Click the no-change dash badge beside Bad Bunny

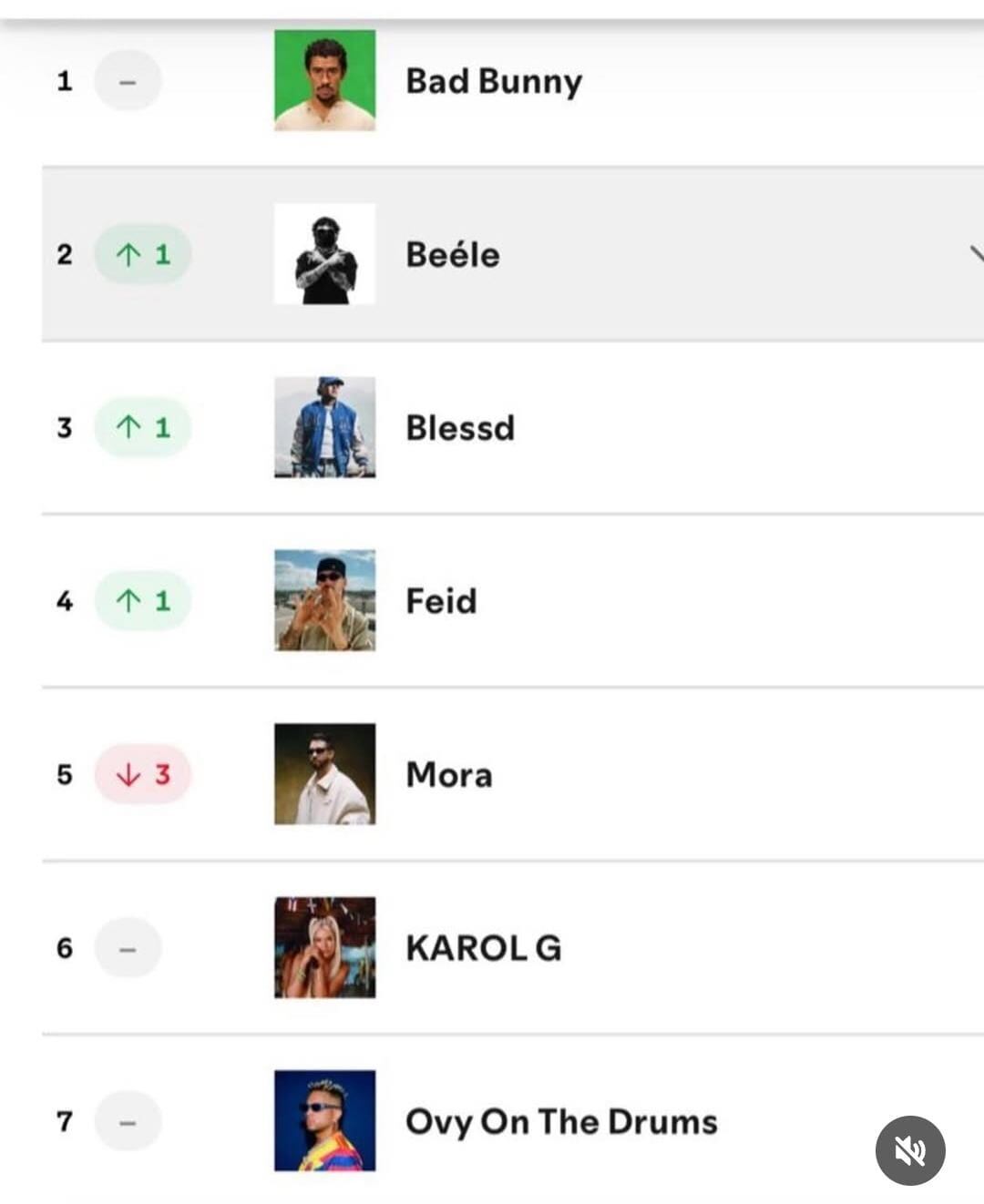pyautogui.click(x=128, y=81)
